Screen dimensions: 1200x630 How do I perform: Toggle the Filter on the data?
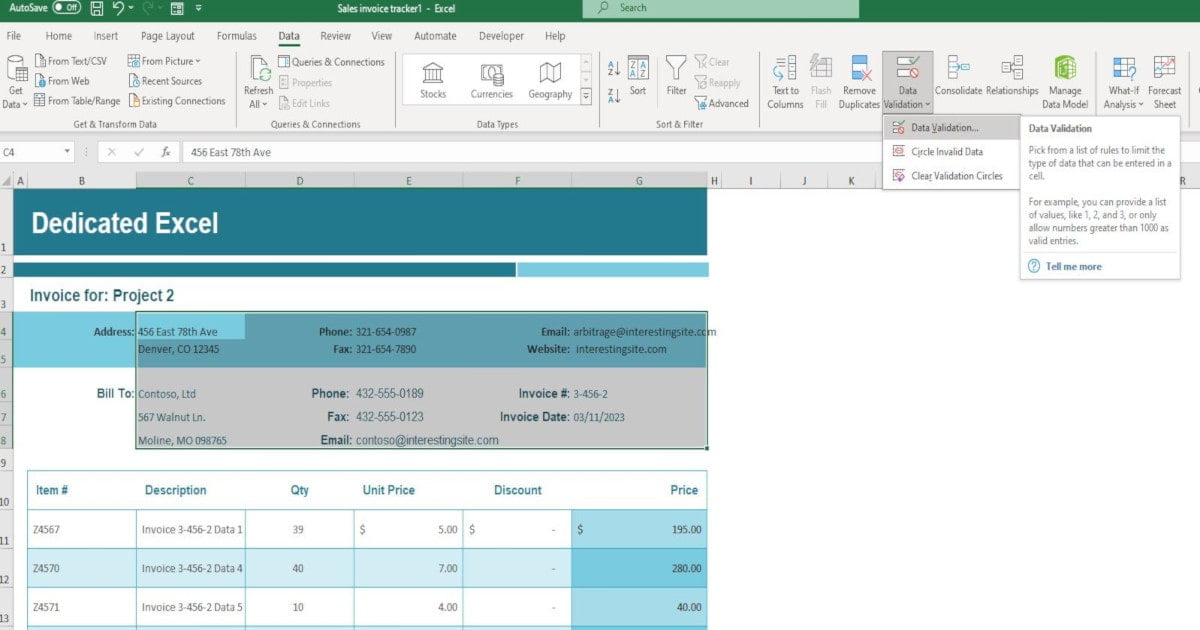click(x=677, y=75)
